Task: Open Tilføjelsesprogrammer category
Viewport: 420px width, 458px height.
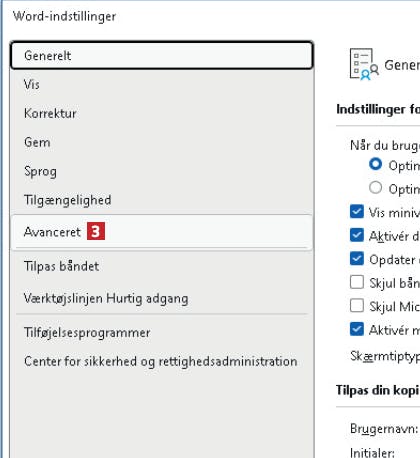Action: 162,333
